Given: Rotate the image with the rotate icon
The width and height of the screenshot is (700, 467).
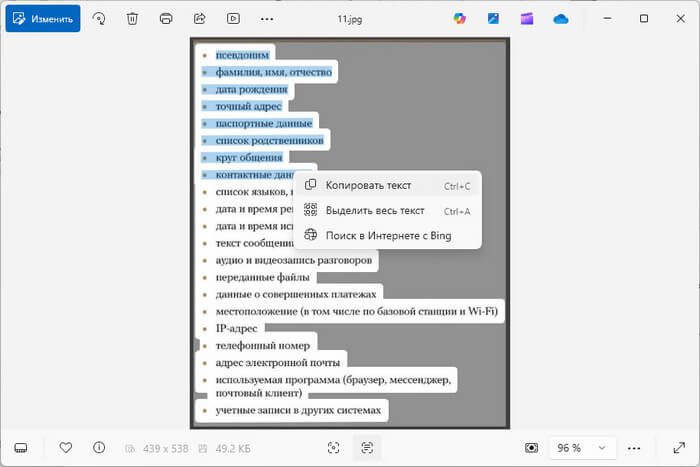Looking at the screenshot, I should (x=99, y=18).
